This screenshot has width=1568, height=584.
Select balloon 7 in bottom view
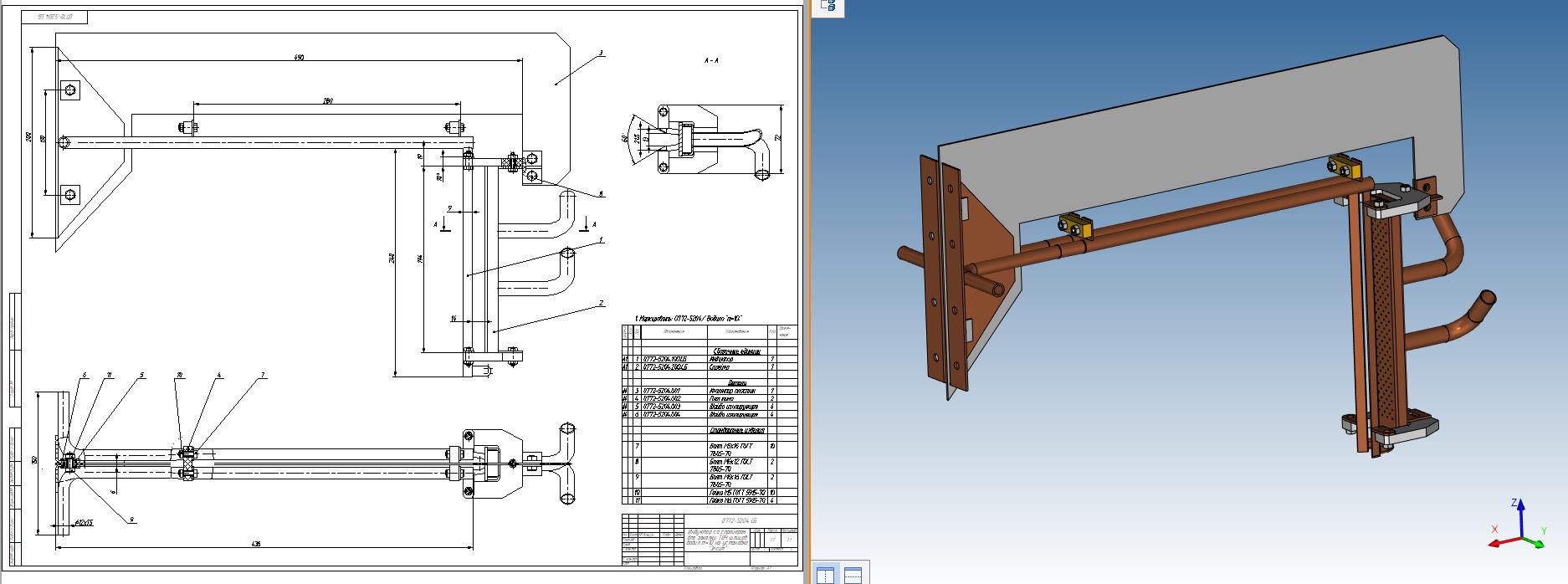tap(262, 375)
